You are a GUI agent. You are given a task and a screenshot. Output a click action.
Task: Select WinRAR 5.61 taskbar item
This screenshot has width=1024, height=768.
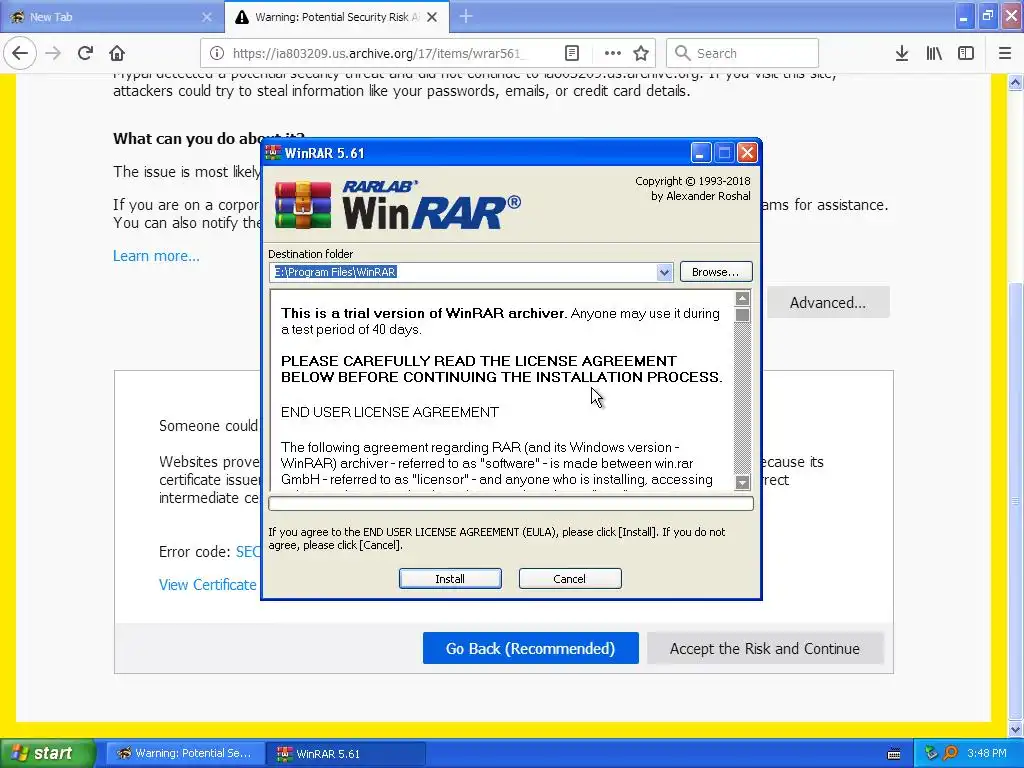pos(347,754)
